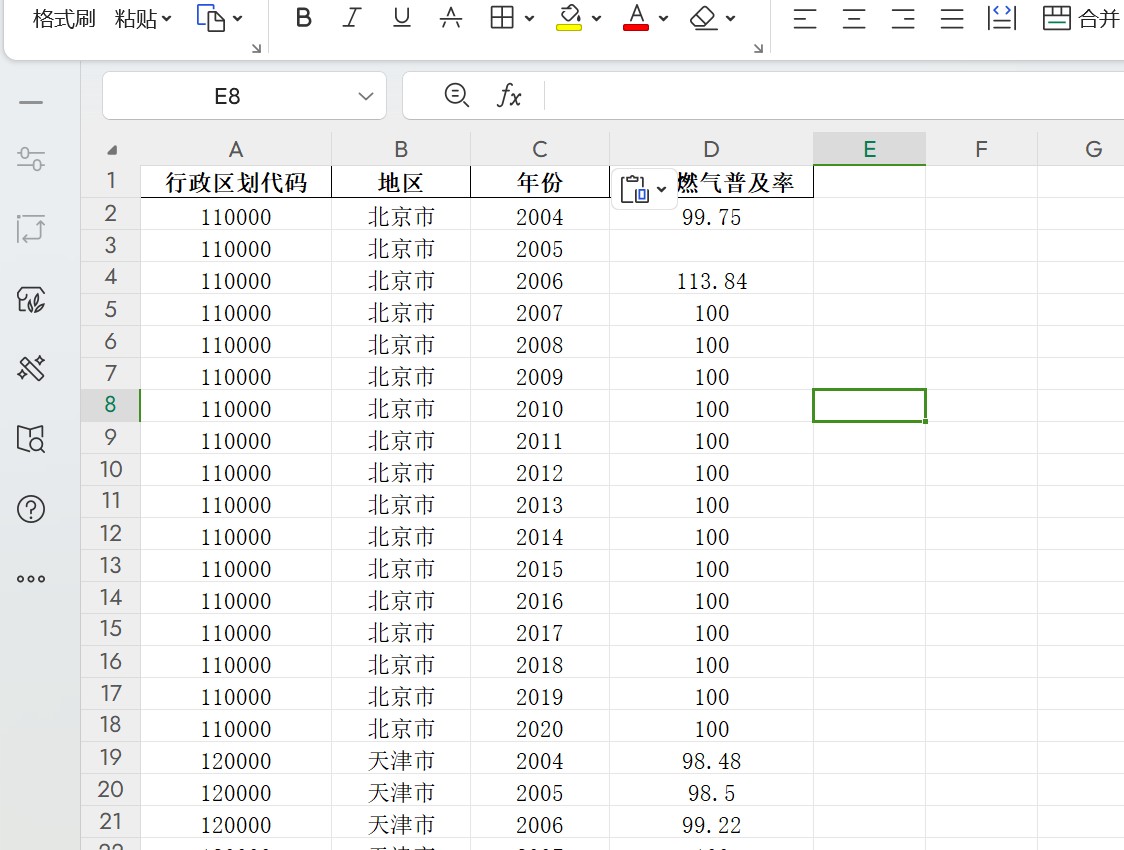This screenshot has height=850, width=1124.
Task: Click the merge cells 合并 button
Action: pos(1081,18)
